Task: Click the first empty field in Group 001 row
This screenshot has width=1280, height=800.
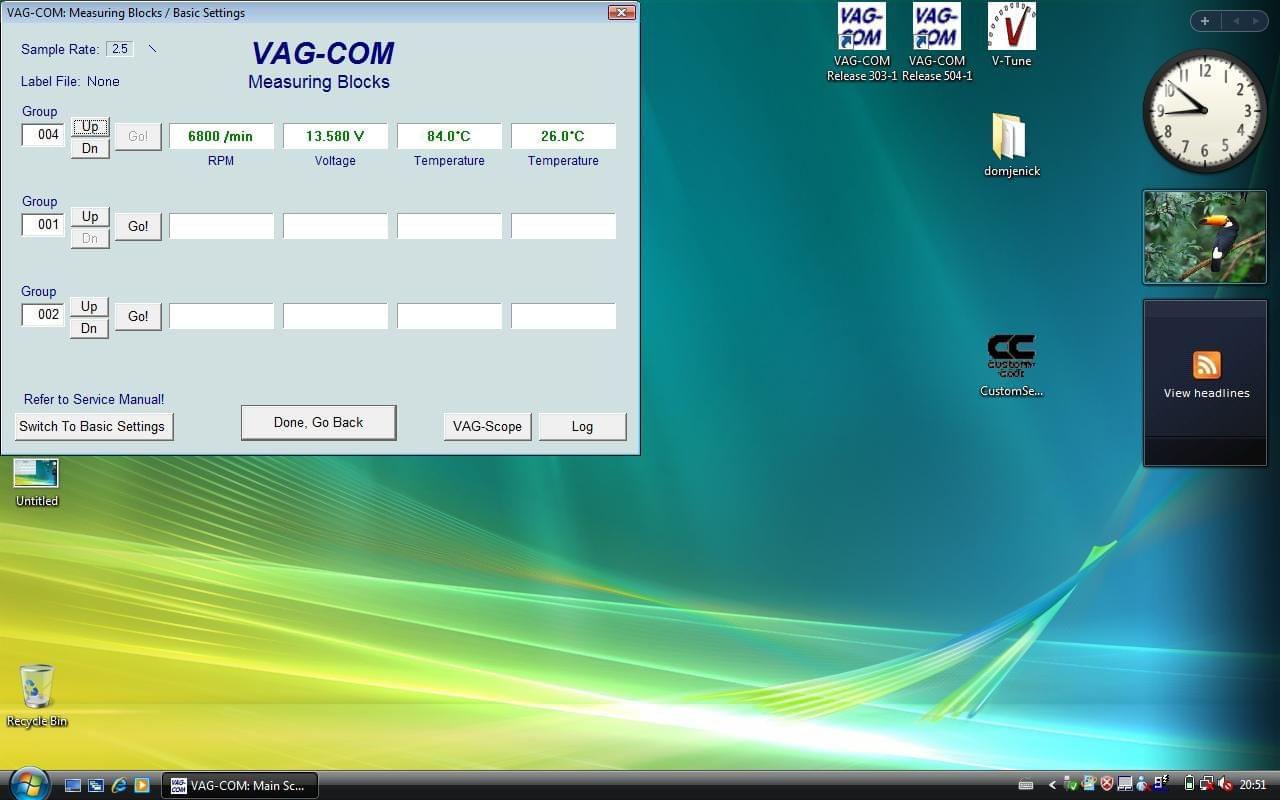Action: tap(221, 226)
